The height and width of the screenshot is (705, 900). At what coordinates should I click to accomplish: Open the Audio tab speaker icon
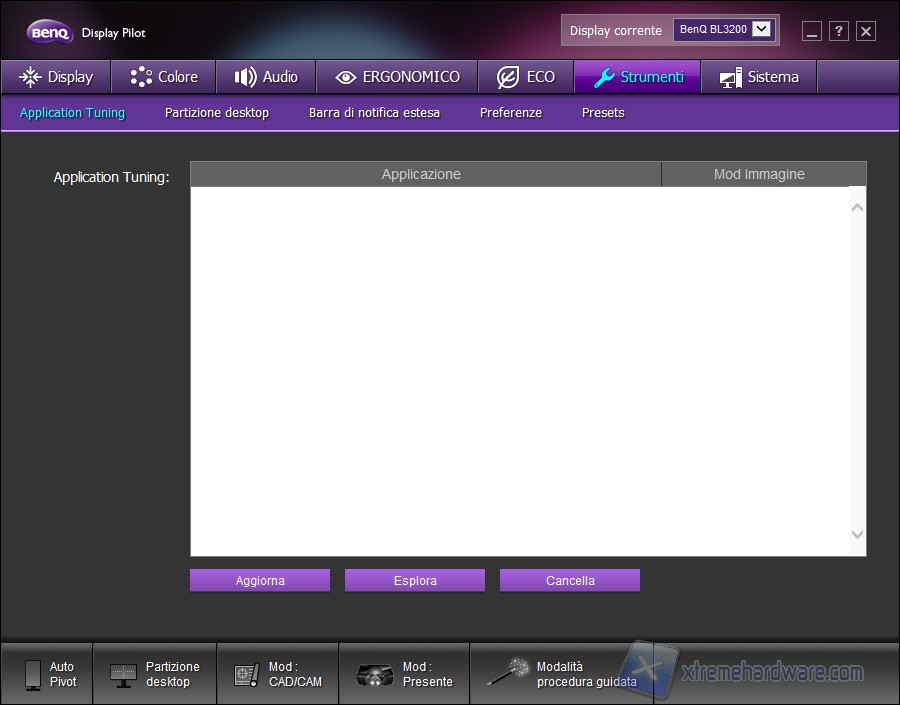click(x=265, y=77)
